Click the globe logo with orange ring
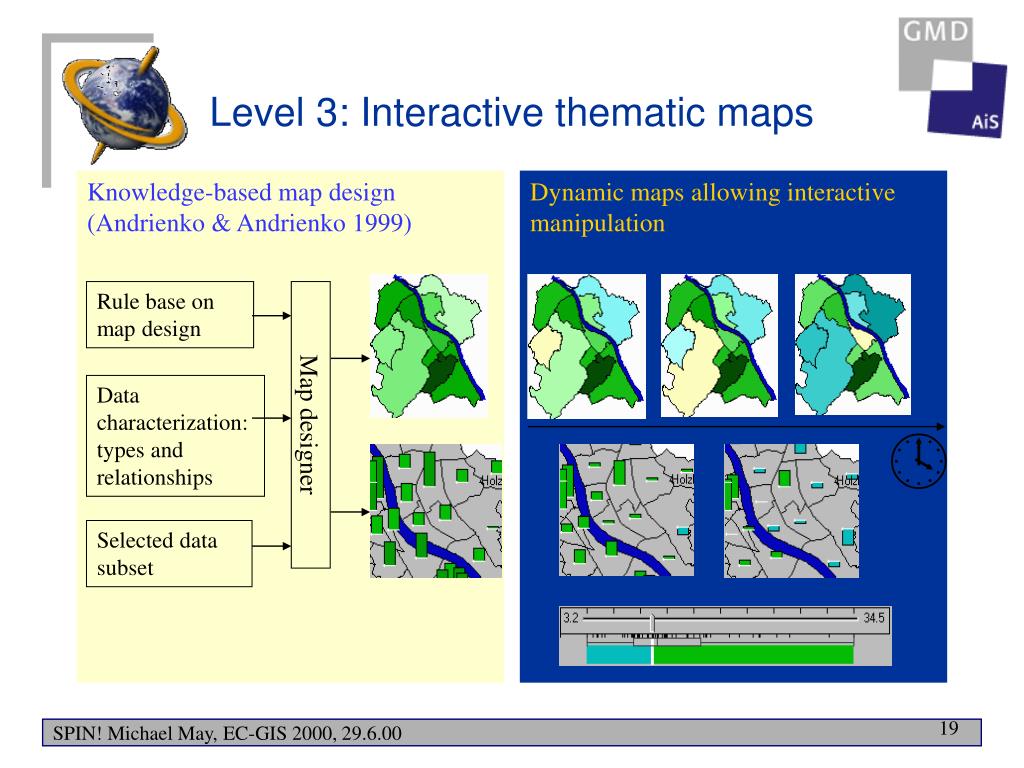1024x768 pixels. (124, 104)
